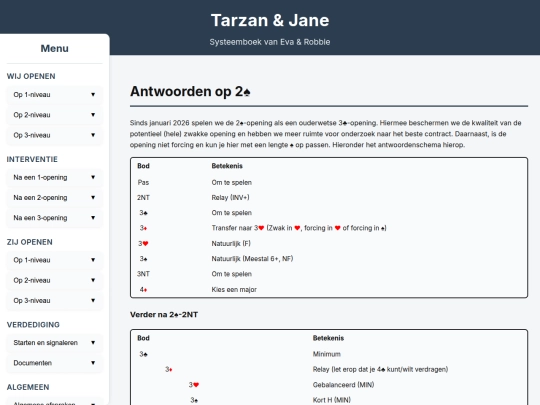Click the 'Natuurlijk (F)' meaning cell

(231, 243)
